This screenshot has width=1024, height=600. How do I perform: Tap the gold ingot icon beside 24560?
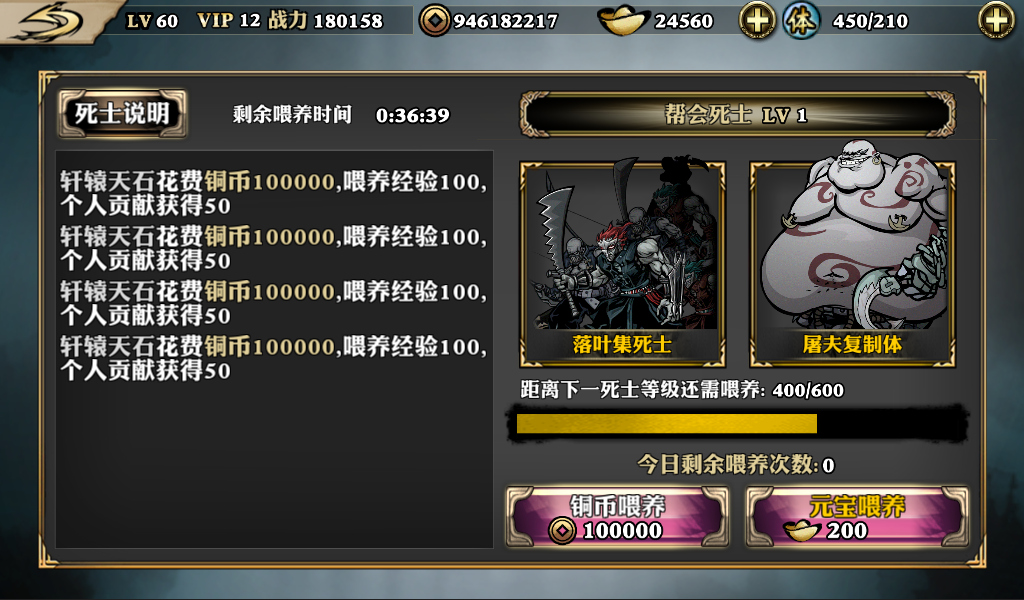(623, 22)
